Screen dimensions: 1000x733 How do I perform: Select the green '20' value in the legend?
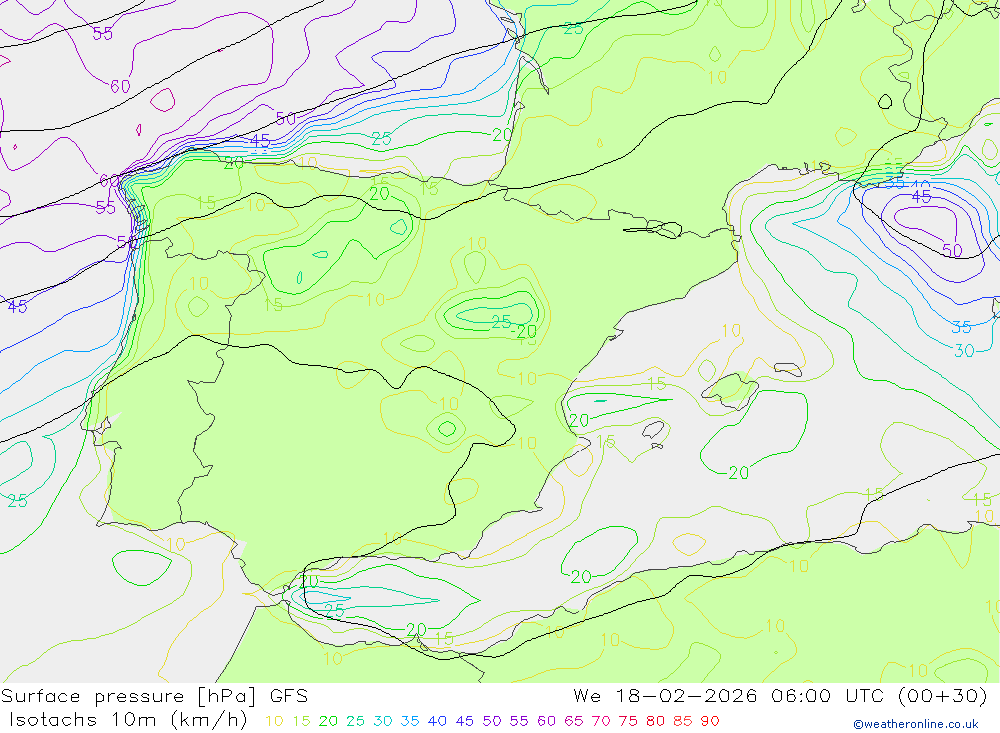tap(328, 722)
